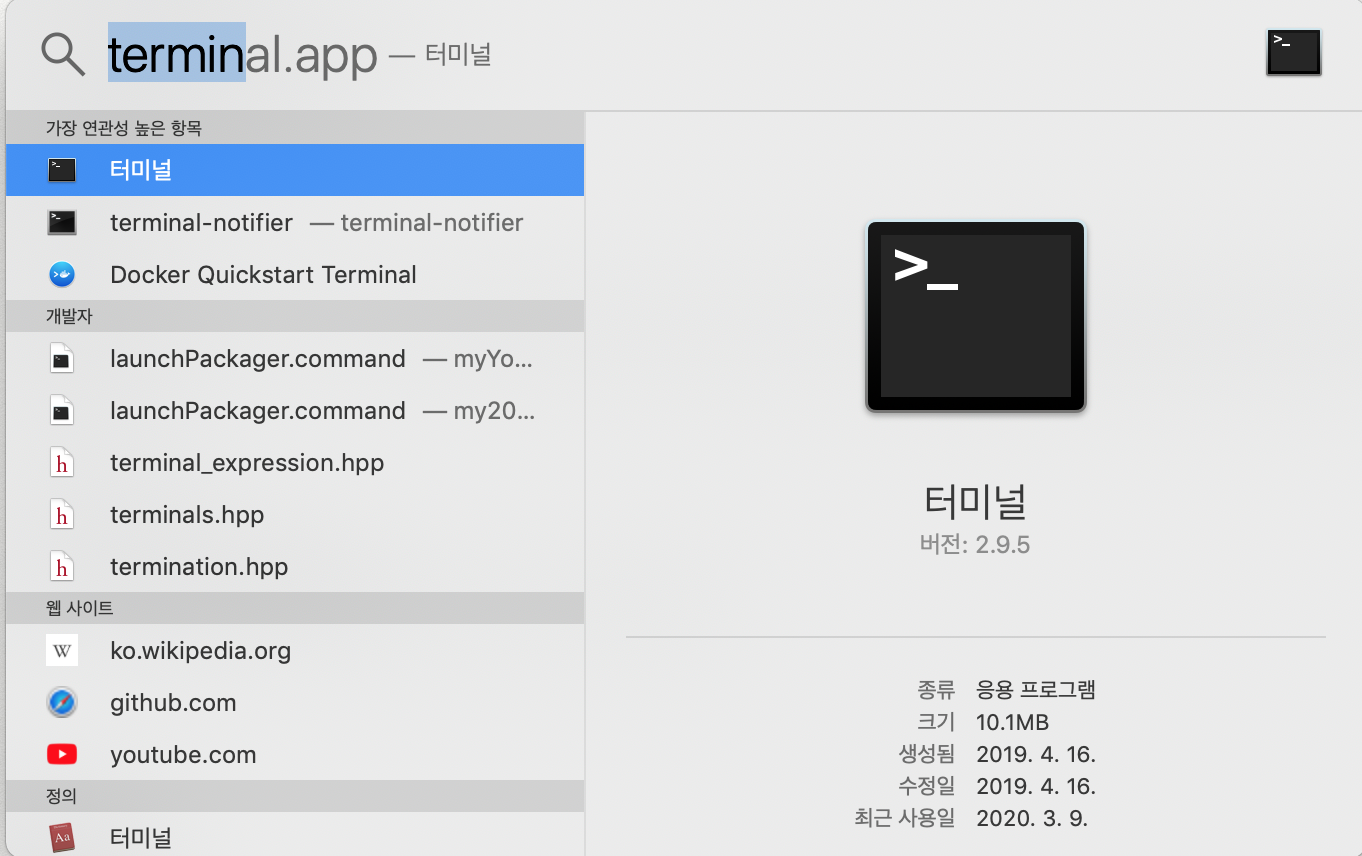Select the termination.hpp file result
This screenshot has height=856, width=1362.
pyautogui.click(x=295, y=566)
